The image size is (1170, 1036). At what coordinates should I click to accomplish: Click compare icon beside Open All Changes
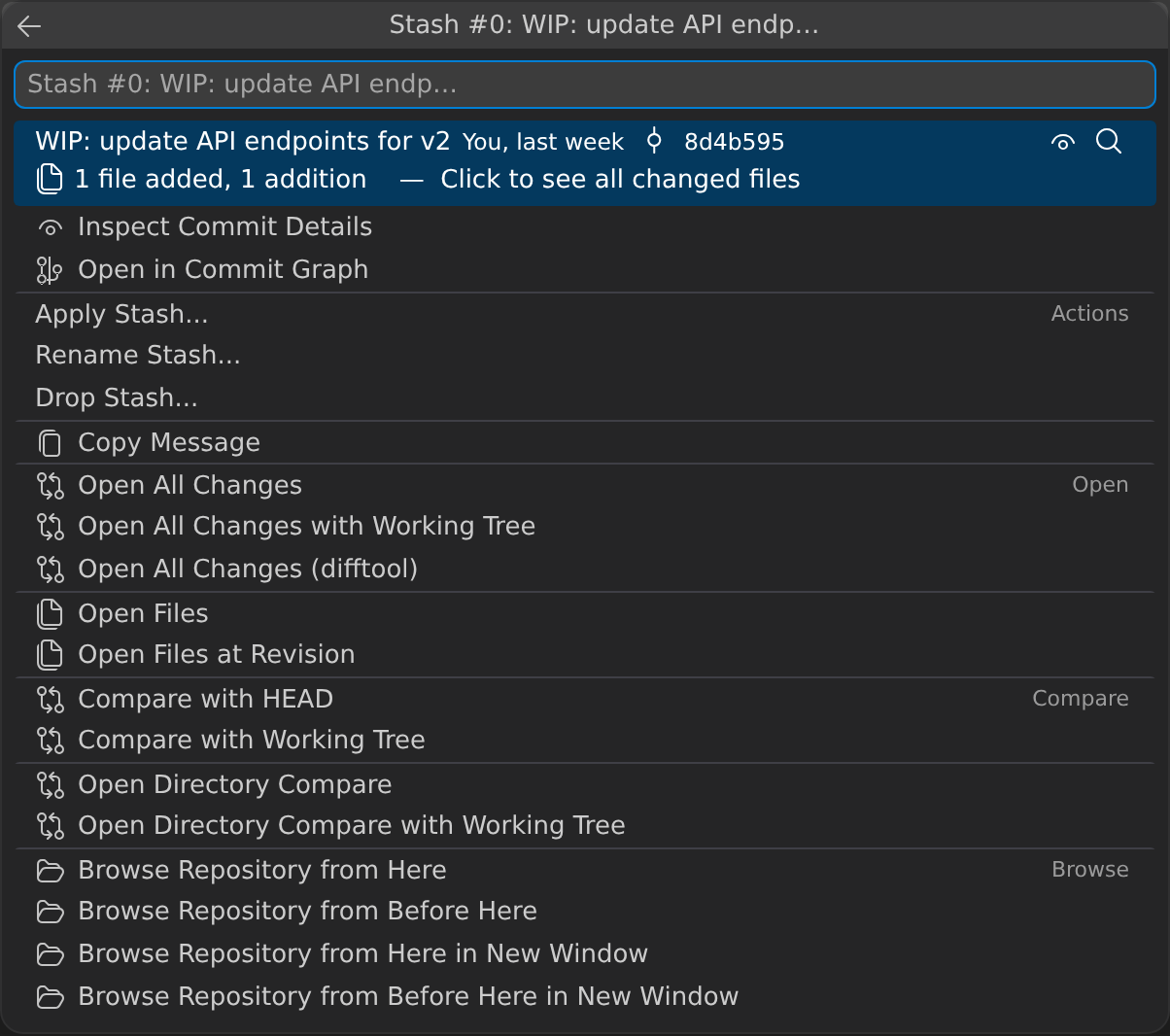50,486
